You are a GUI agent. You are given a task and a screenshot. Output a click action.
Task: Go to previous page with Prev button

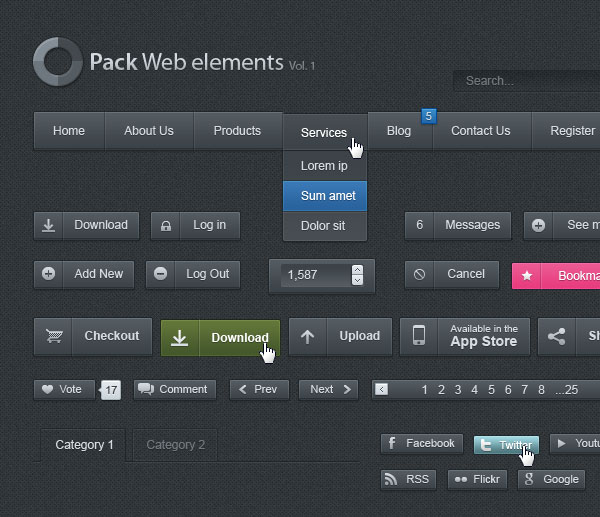click(259, 390)
